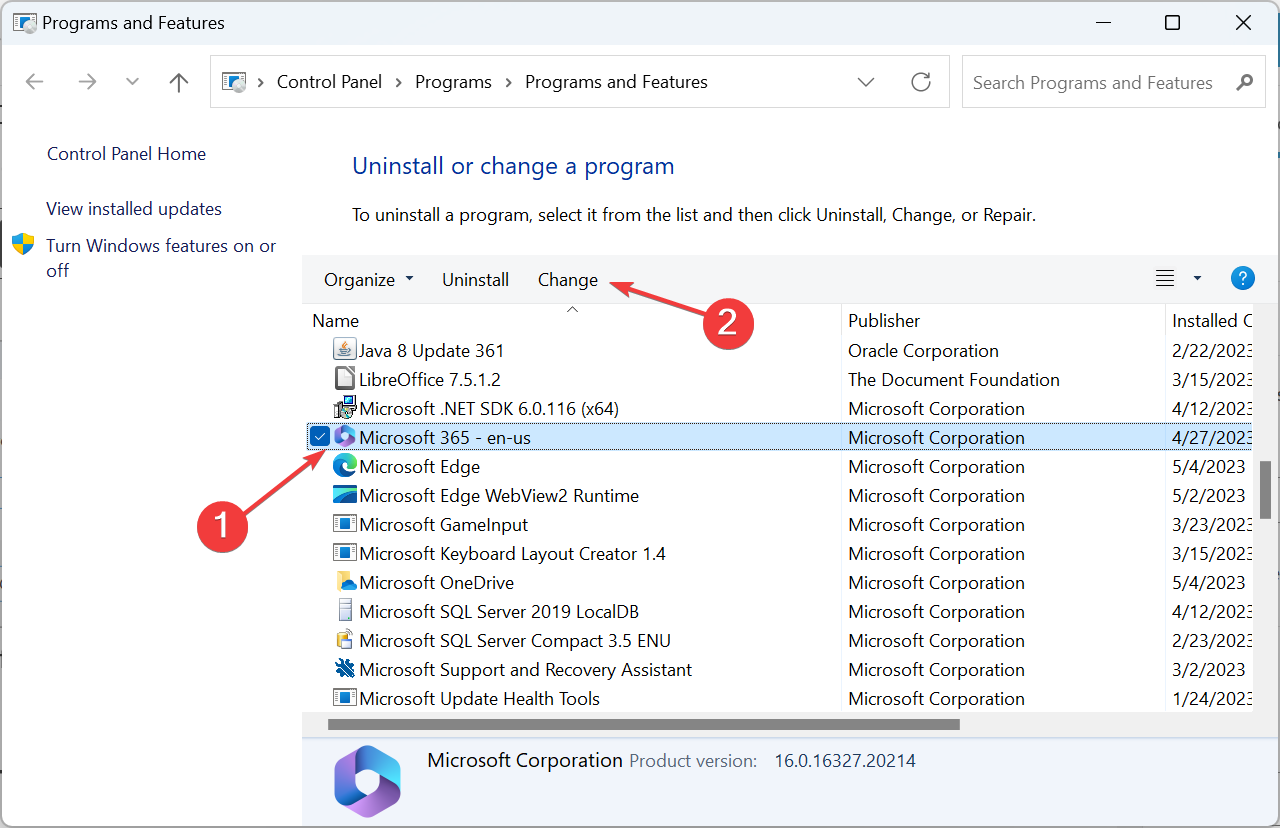
Task: Click the Microsoft 365 program icon
Action: pyautogui.click(x=345, y=436)
